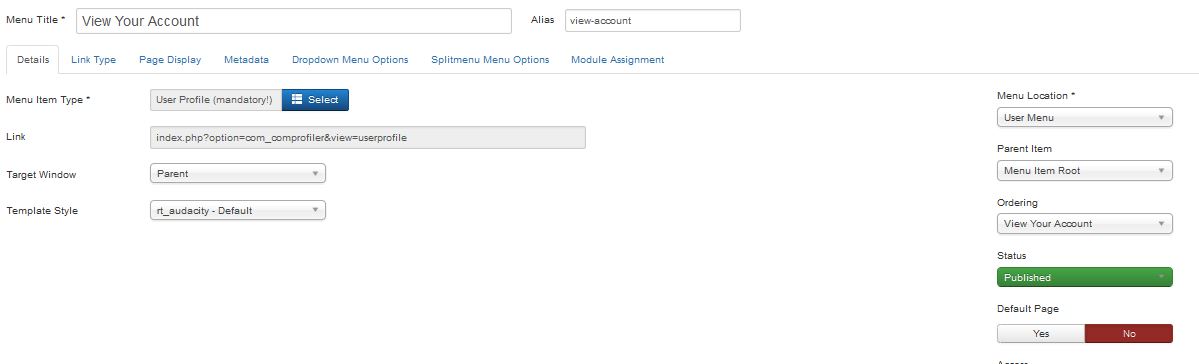Open the Parent Item dropdown

point(1084,171)
